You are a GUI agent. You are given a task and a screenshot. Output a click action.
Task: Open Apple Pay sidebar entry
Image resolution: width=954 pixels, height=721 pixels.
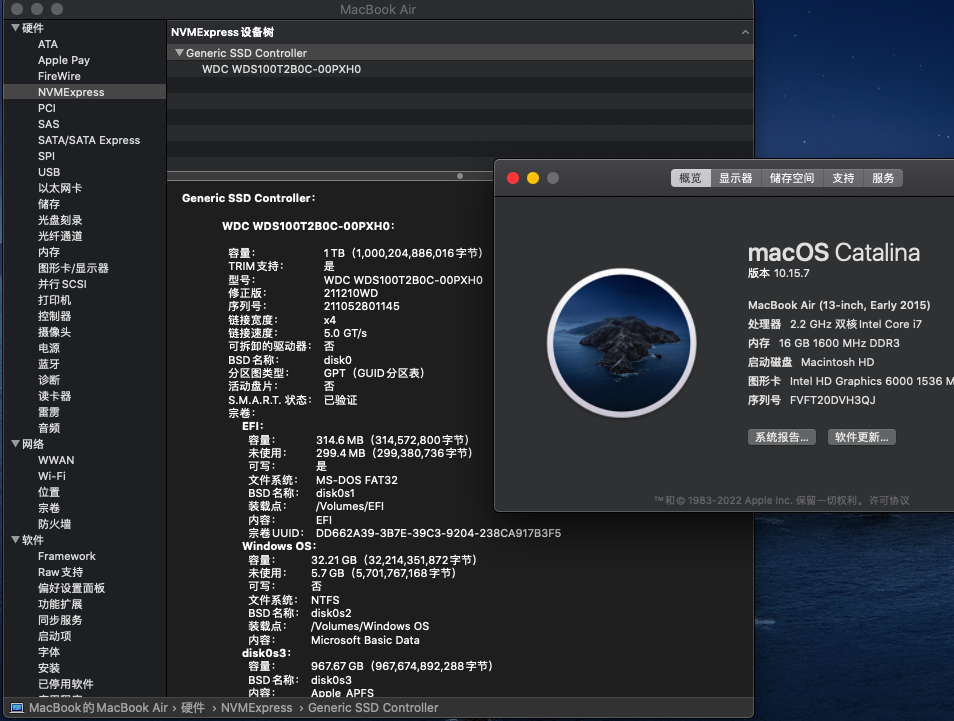pos(64,60)
